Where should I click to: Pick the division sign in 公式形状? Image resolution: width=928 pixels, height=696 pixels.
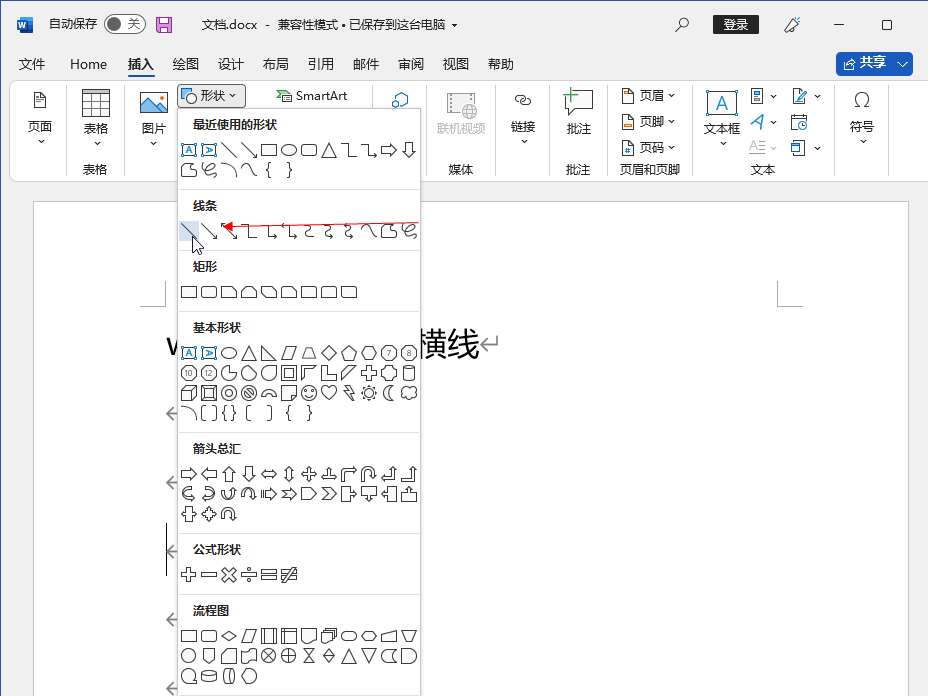click(249, 575)
